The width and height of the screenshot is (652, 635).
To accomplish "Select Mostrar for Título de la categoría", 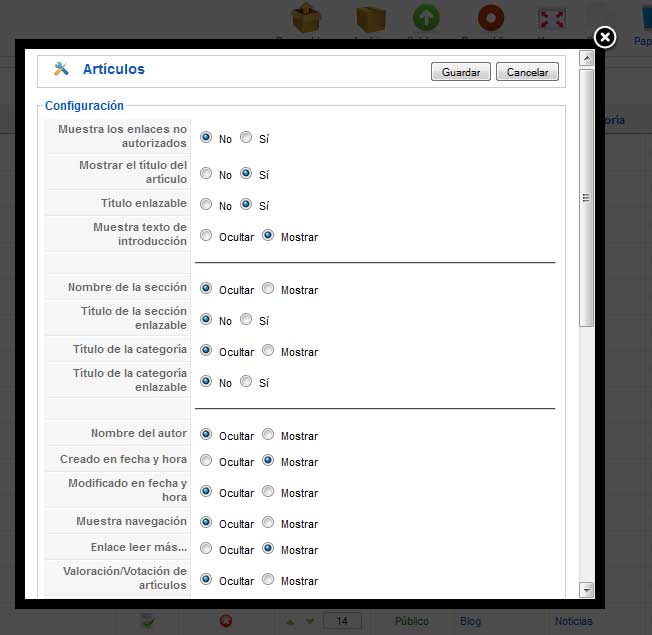I will pos(268,350).
